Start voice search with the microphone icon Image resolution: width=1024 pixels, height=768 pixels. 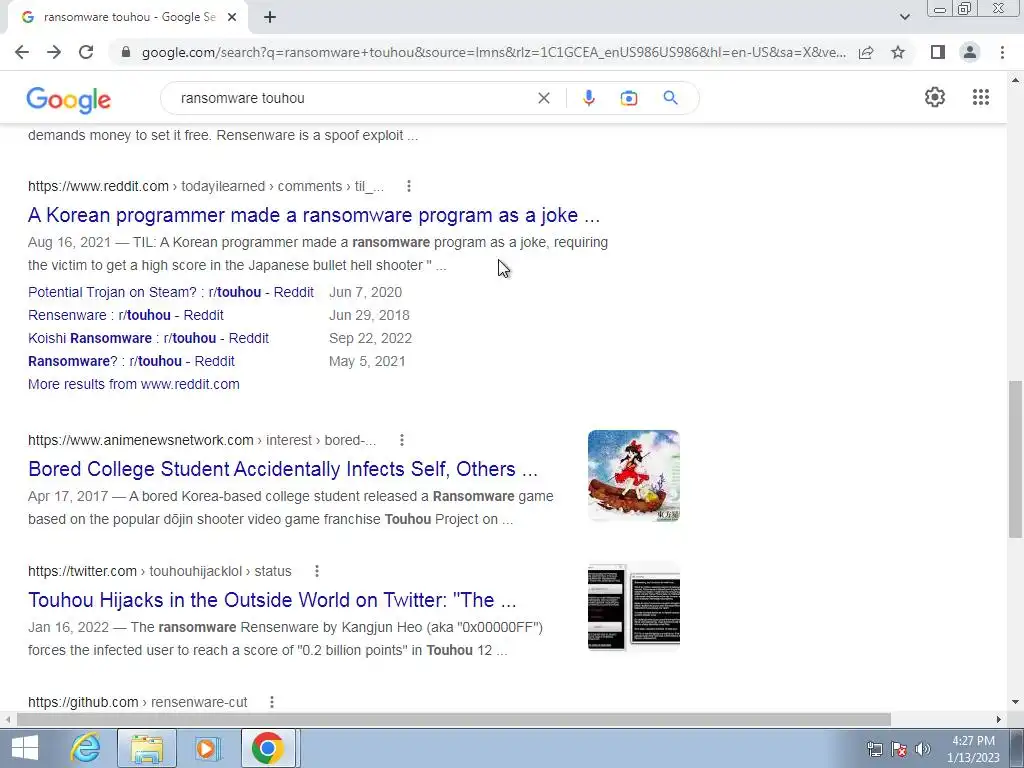click(588, 98)
